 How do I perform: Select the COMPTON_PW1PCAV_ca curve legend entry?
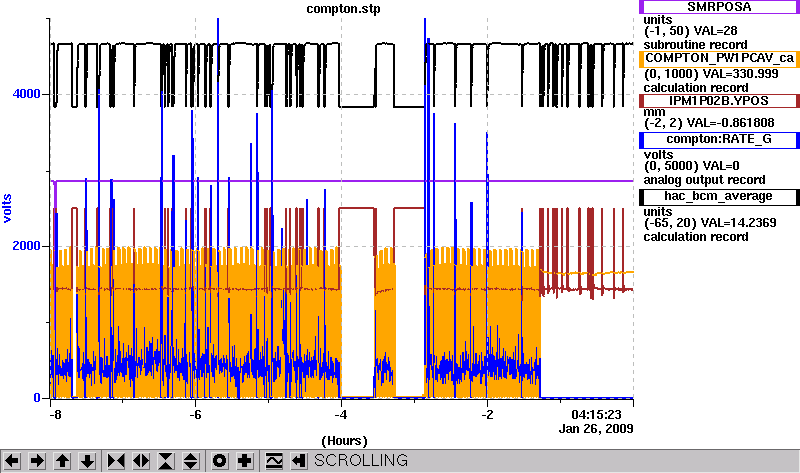point(719,59)
